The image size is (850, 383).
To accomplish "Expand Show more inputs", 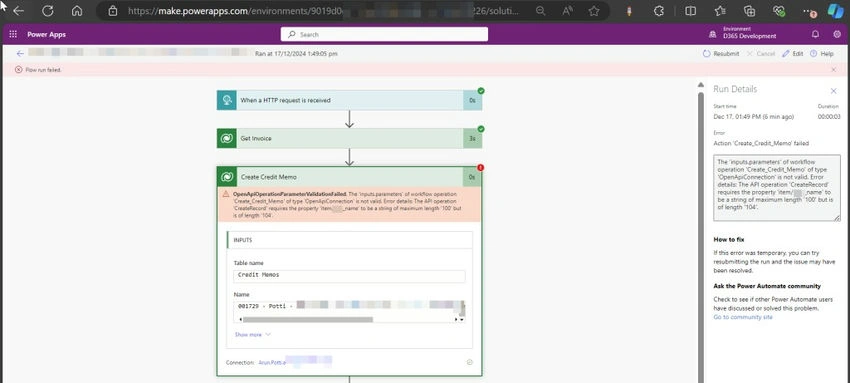I will (253, 334).
